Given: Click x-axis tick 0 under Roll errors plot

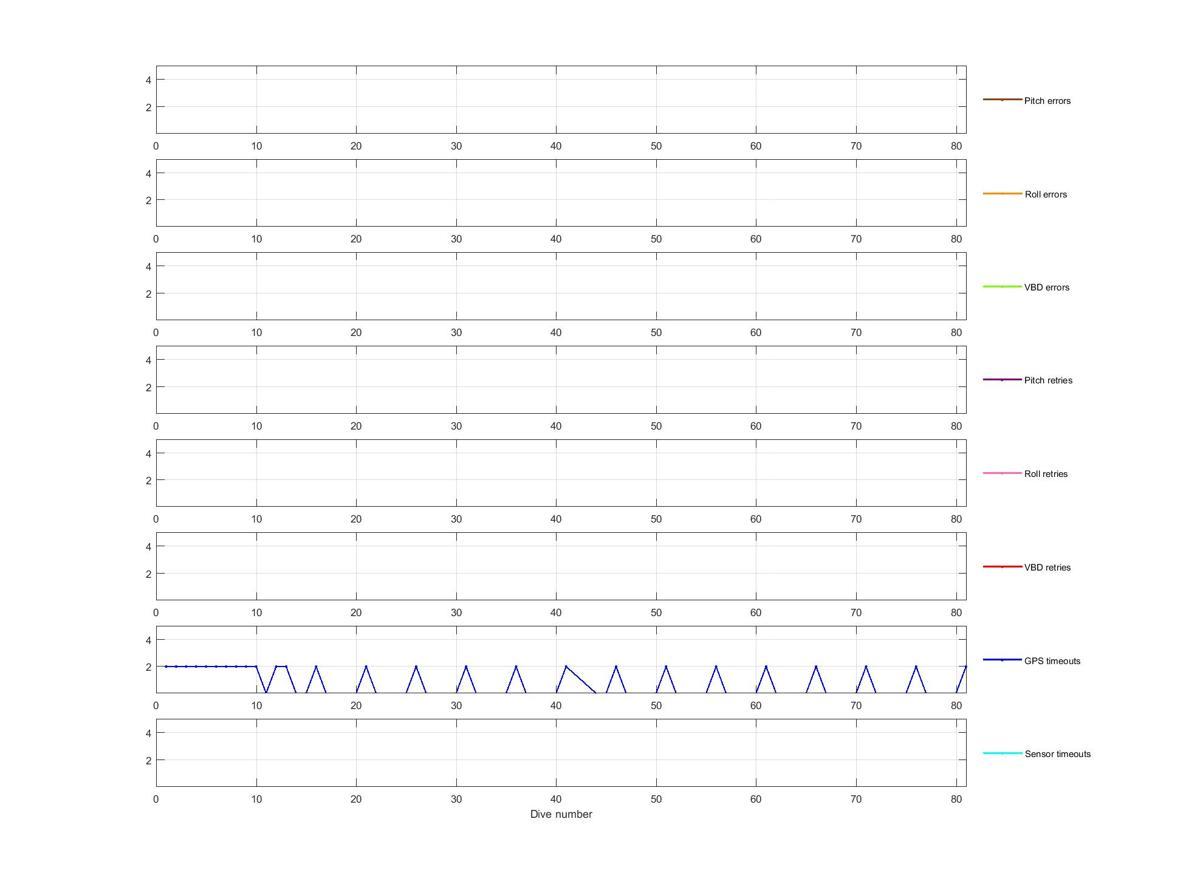Looking at the screenshot, I should click(156, 239).
